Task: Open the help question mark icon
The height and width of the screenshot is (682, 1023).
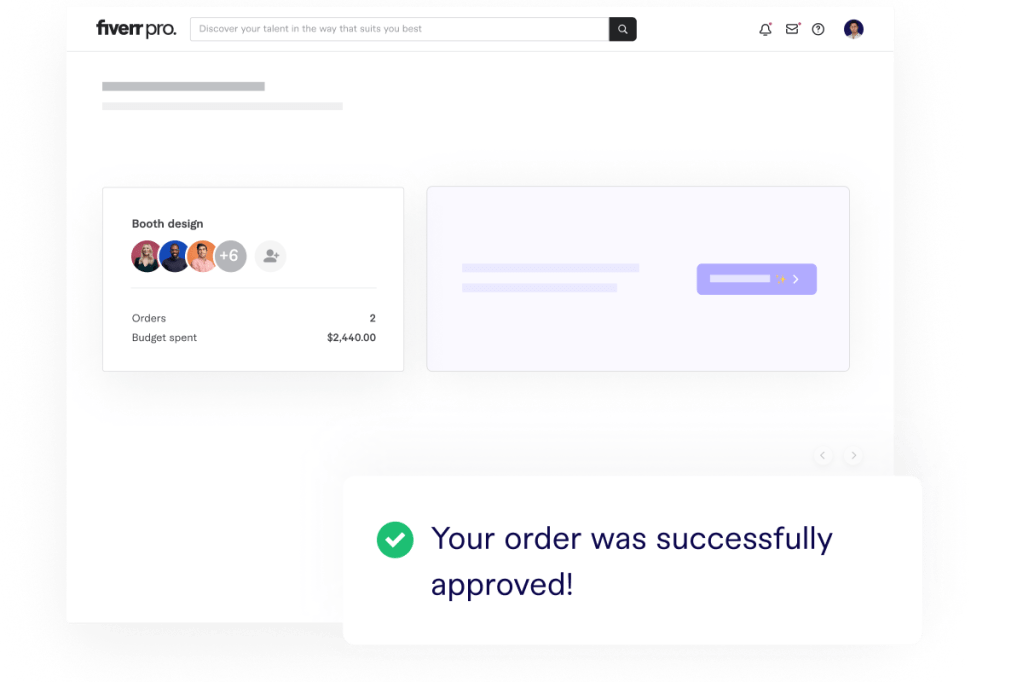Action: pyautogui.click(x=818, y=29)
